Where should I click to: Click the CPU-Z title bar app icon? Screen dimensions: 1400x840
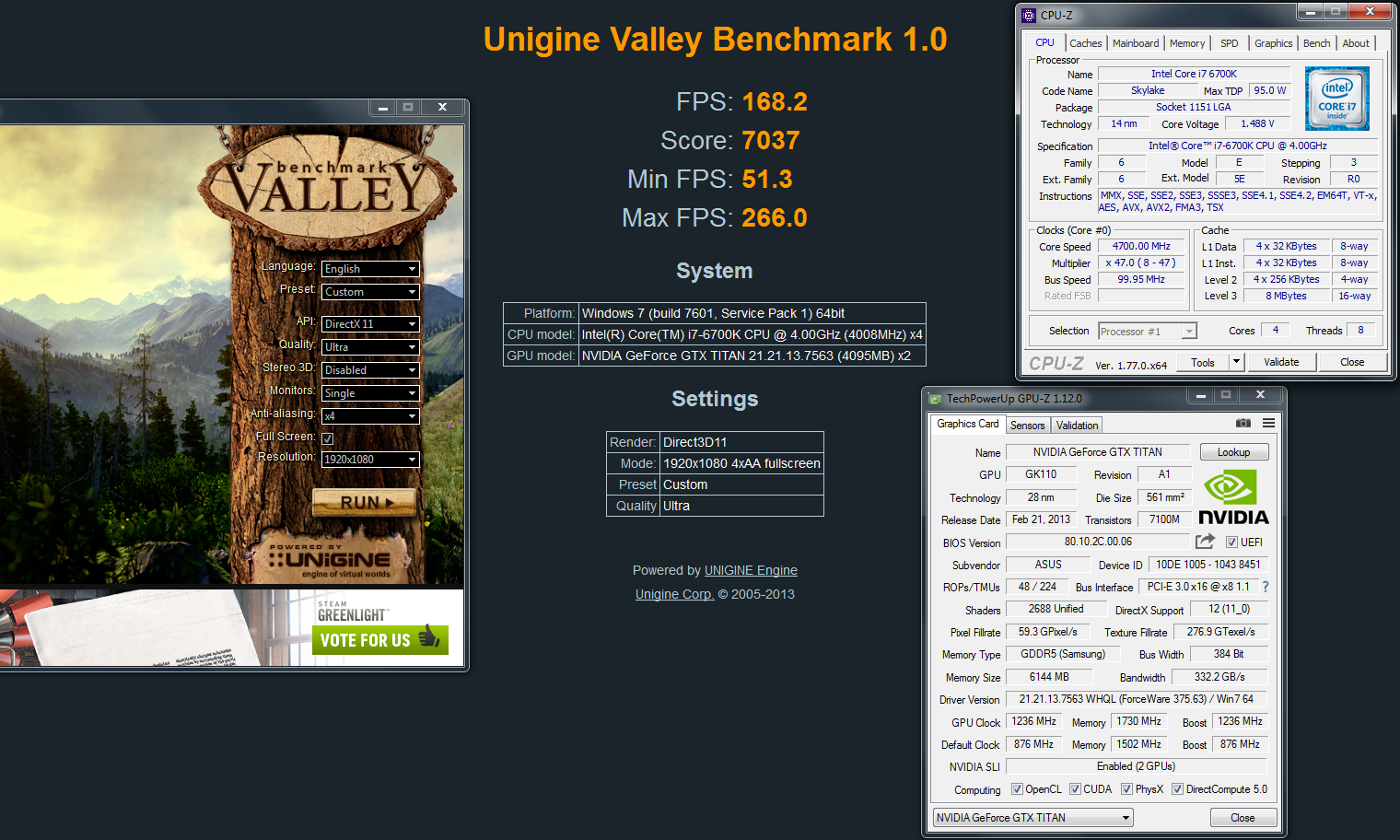pos(1030,16)
